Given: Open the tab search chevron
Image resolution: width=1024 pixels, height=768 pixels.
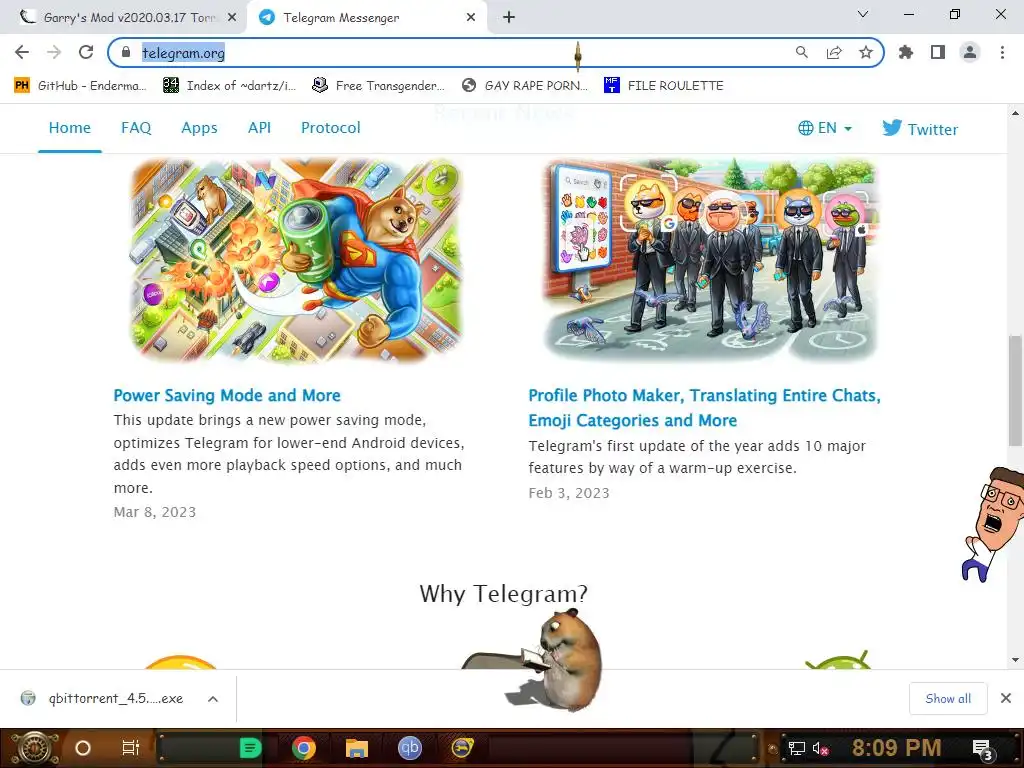Looking at the screenshot, I should [x=863, y=14].
